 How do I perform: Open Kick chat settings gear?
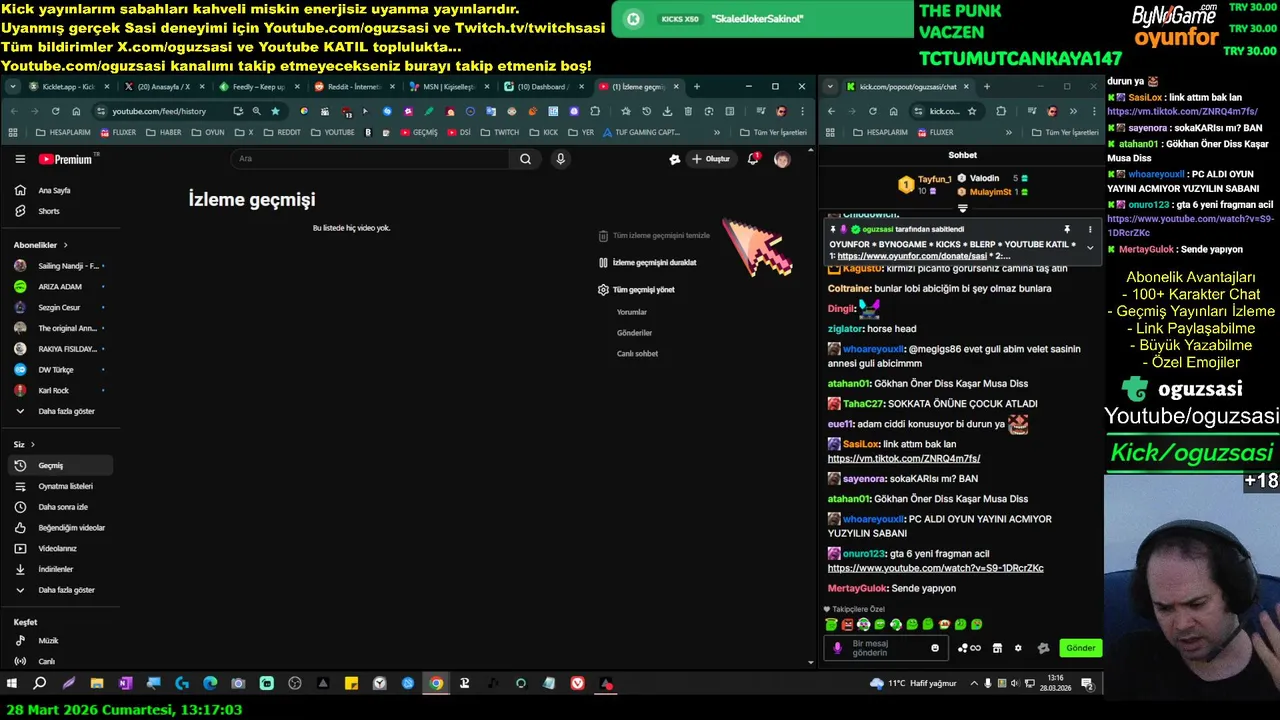[x=1018, y=648]
